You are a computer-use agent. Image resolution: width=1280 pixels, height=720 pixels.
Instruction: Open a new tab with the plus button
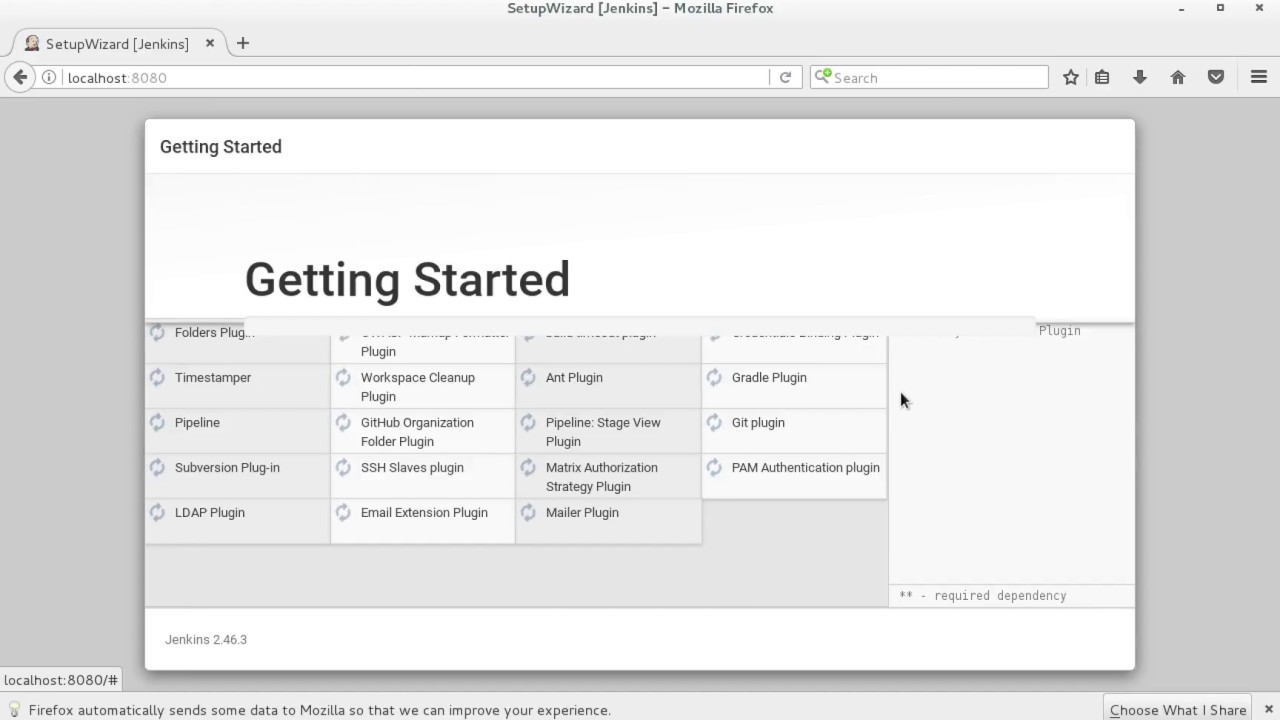point(242,43)
